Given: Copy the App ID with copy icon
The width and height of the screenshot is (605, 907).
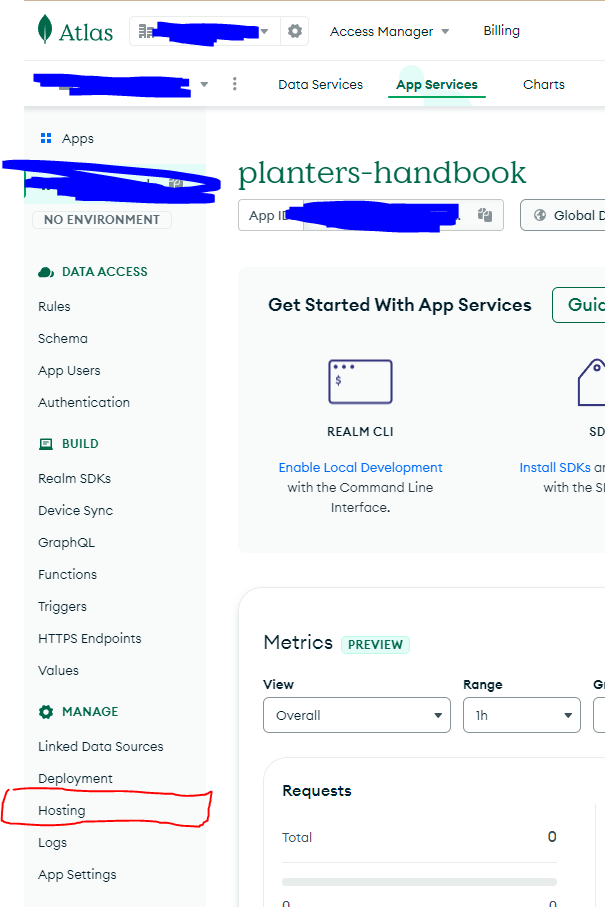Looking at the screenshot, I should [485, 215].
